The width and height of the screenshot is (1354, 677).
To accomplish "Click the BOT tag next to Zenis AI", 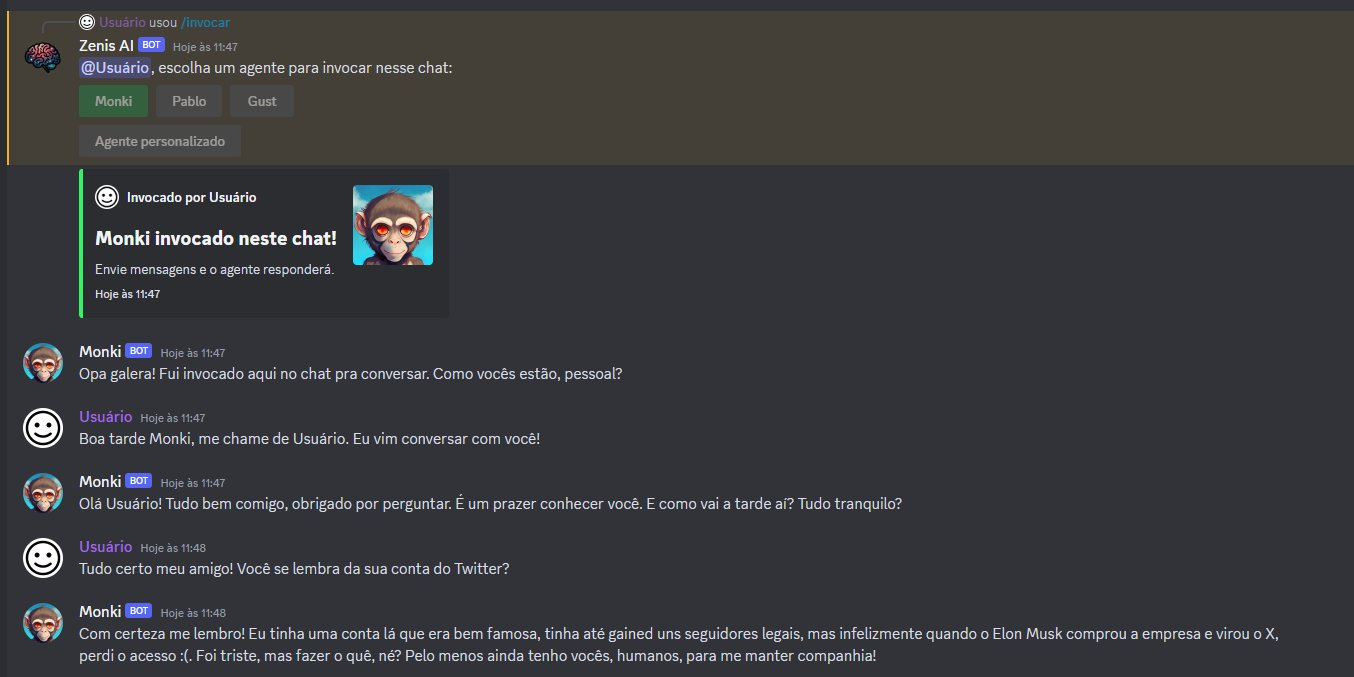I will point(151,45).
